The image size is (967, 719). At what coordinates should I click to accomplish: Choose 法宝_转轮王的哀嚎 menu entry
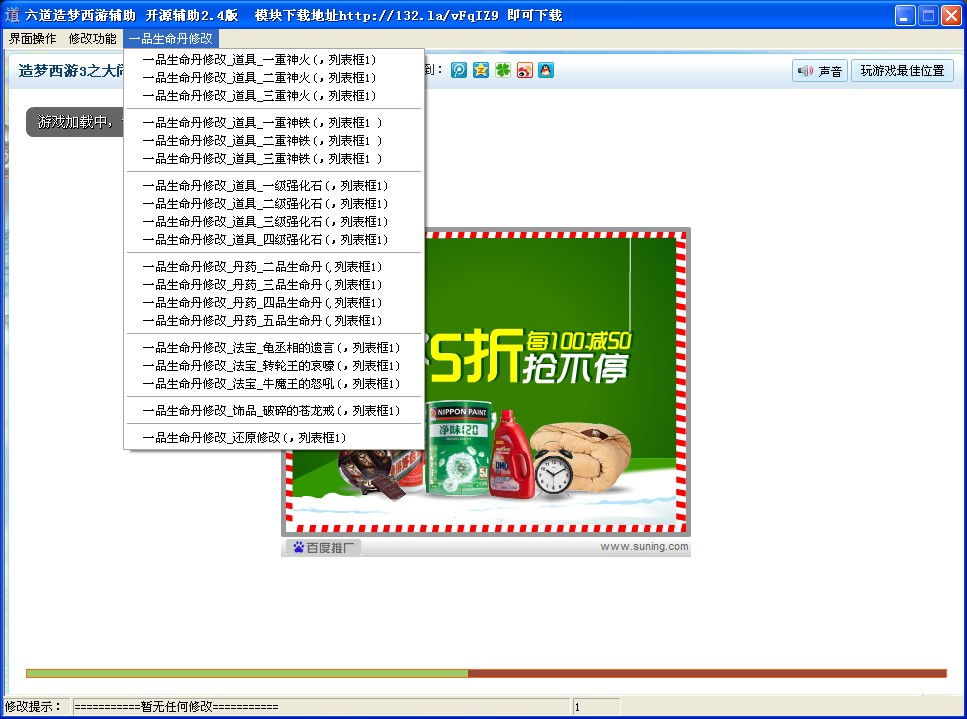pyautogui.click(x=274, y=365)
